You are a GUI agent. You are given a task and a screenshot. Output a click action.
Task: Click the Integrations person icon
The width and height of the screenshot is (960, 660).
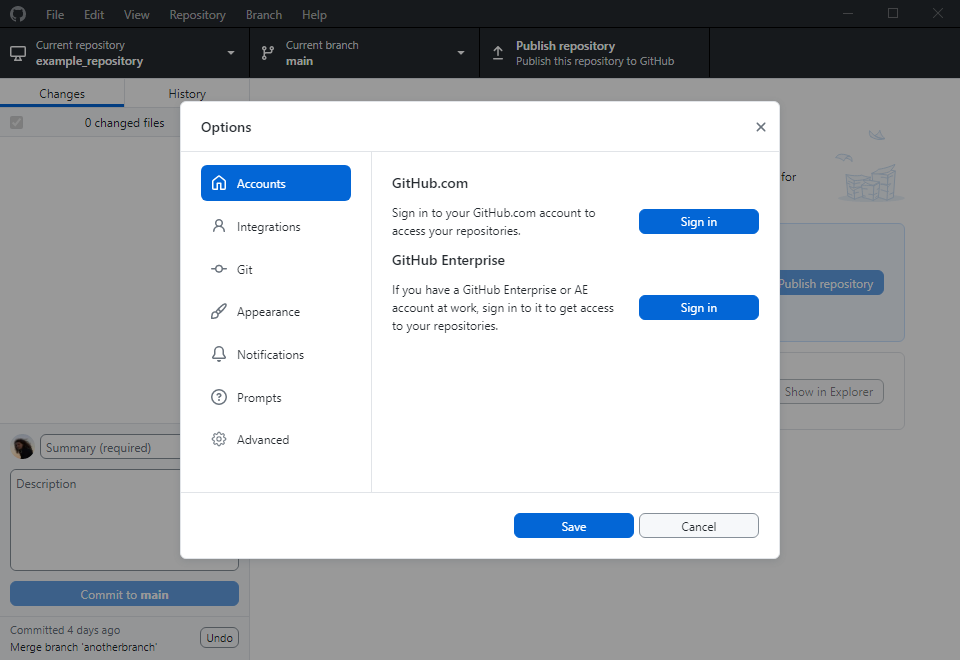(x=219, y=226)
